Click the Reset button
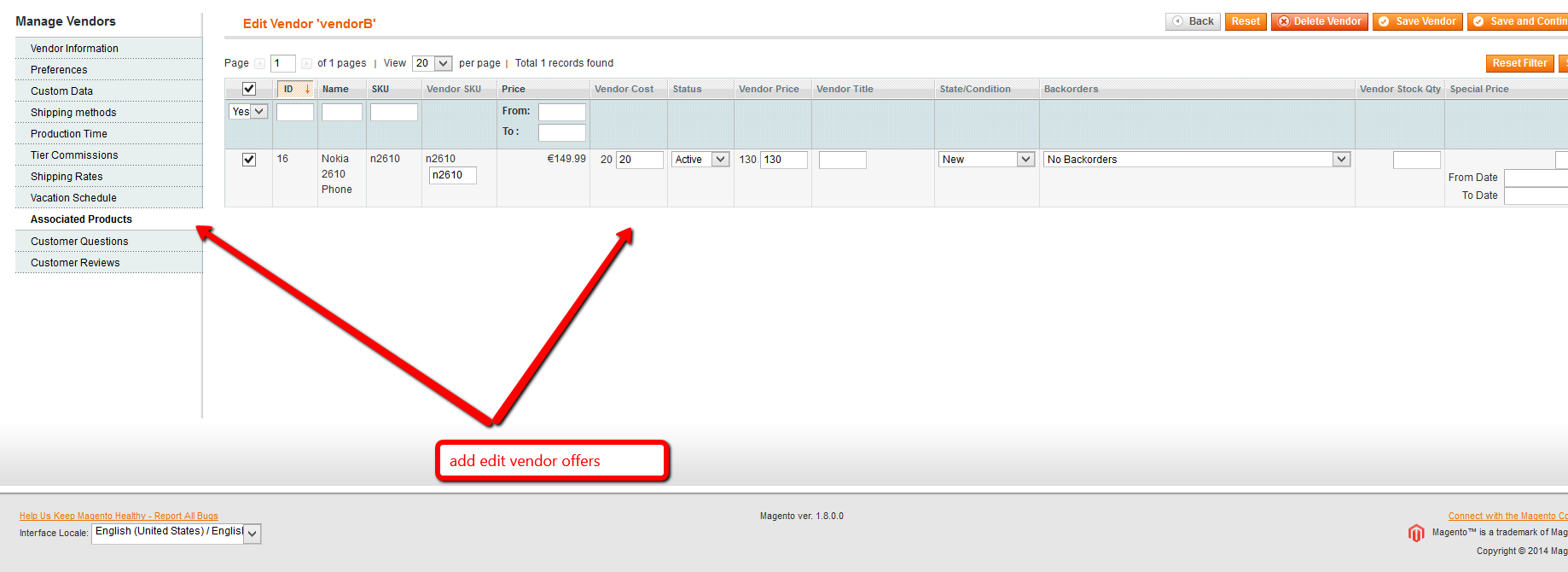 pos(1246,21)
